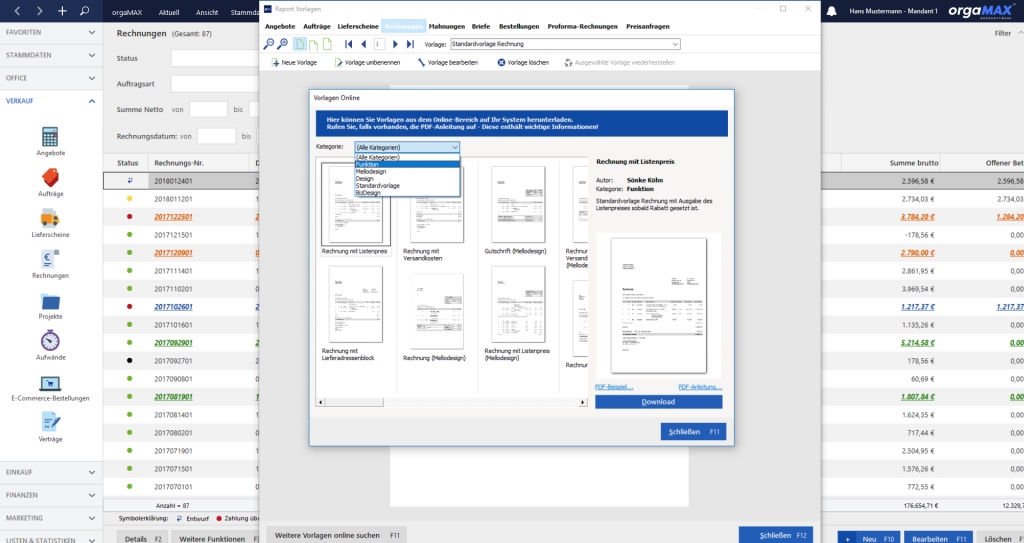Choose Mellodesign in category list

407,172
